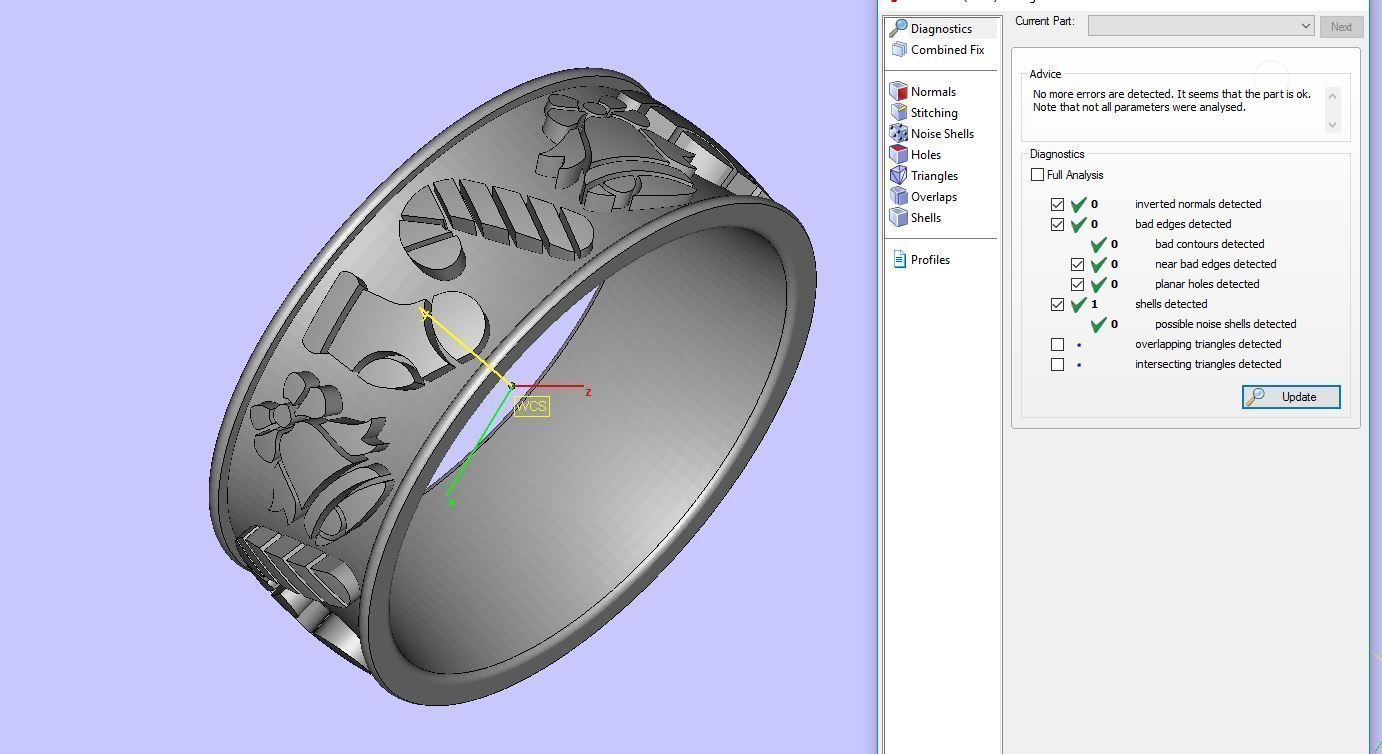Enable overlapping triangles detected check
Image resolution: width=1382 pixels, height=754 pixels.
[x=1057, y=344]
